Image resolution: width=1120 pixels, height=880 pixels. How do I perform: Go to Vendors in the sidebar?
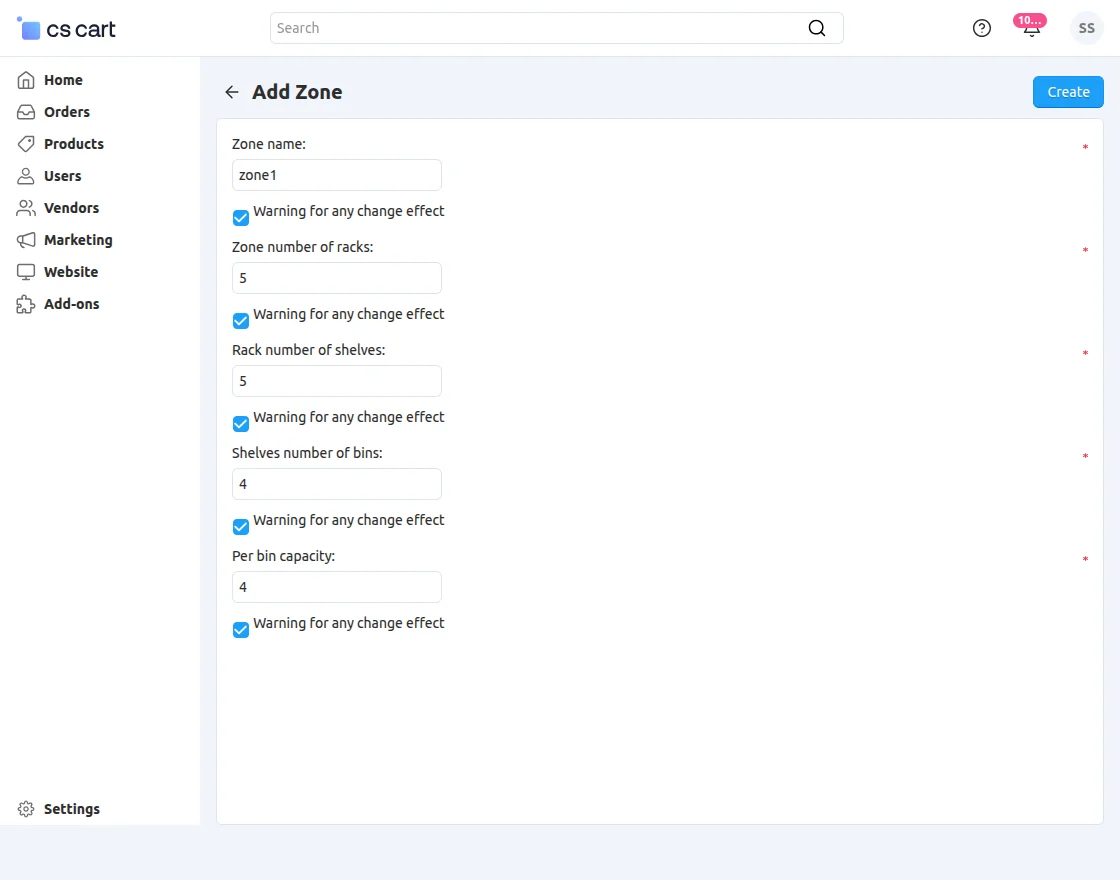coord(71,208)
